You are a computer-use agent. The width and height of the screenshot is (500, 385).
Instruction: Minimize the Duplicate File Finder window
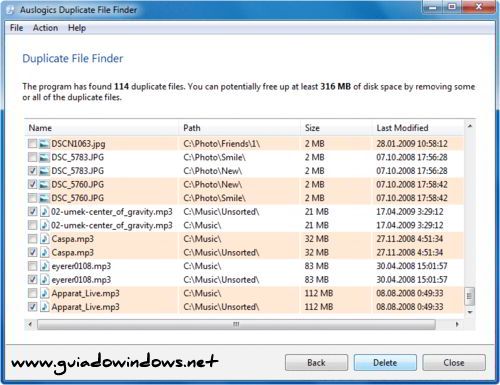coord(432,7)
